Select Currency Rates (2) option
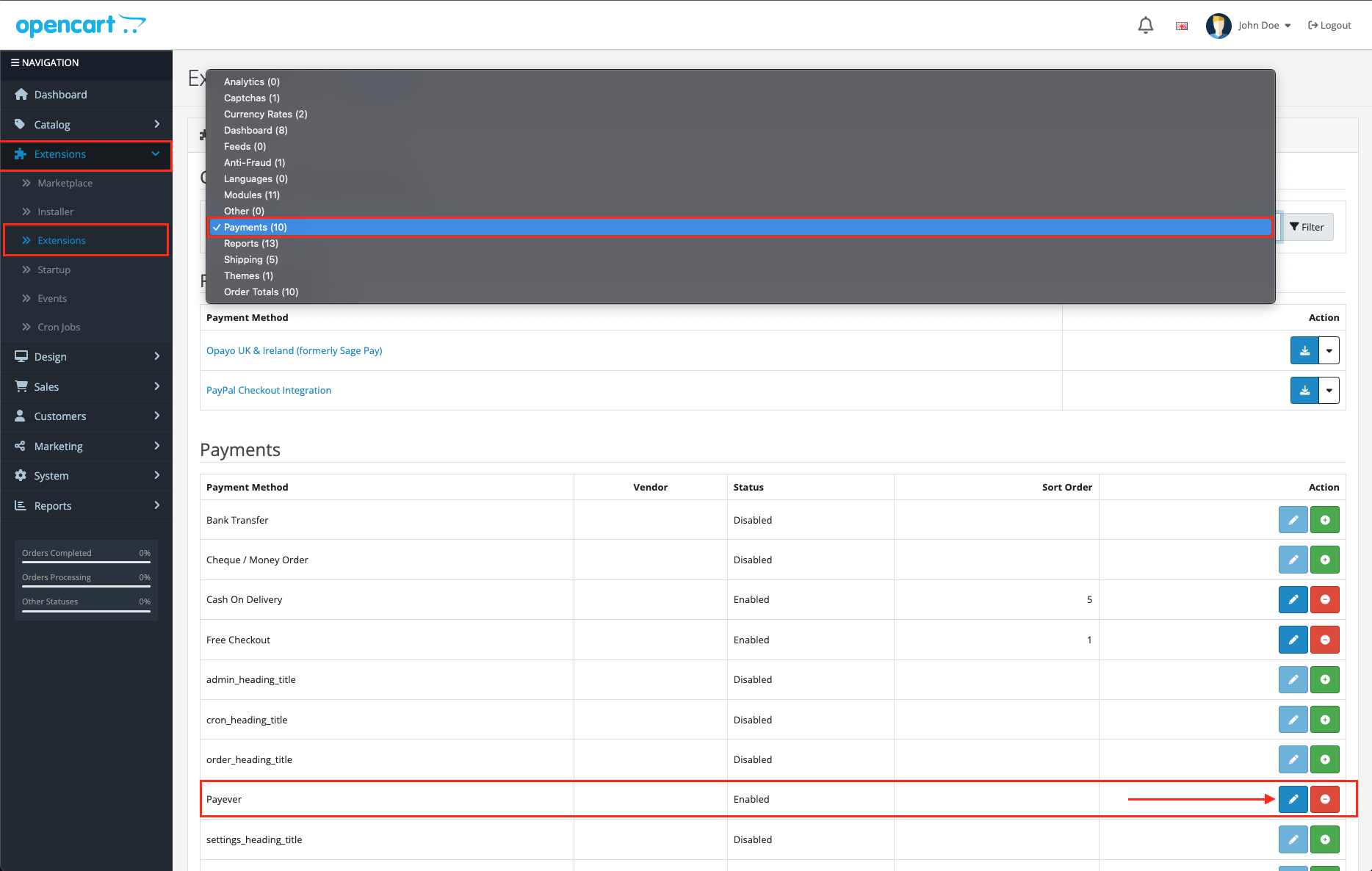The width and height of the screenshot is (1372, 871). pos(740,114)
